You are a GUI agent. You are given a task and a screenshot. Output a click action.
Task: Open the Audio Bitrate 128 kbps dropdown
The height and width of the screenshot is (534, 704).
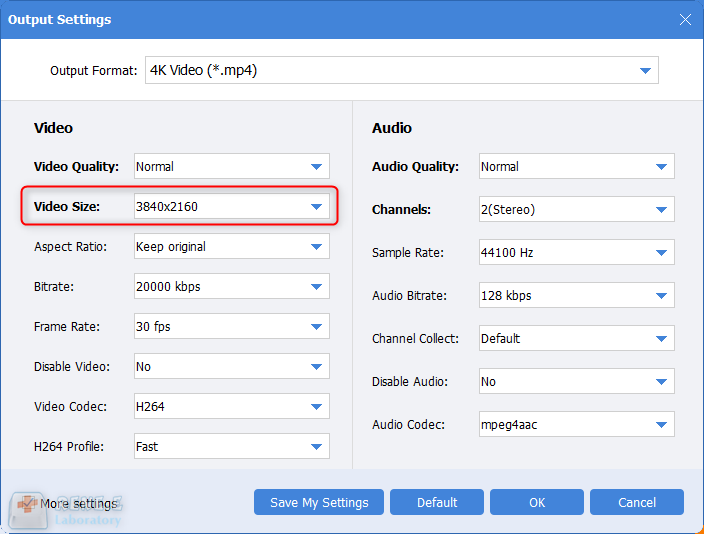click(576, 296)
